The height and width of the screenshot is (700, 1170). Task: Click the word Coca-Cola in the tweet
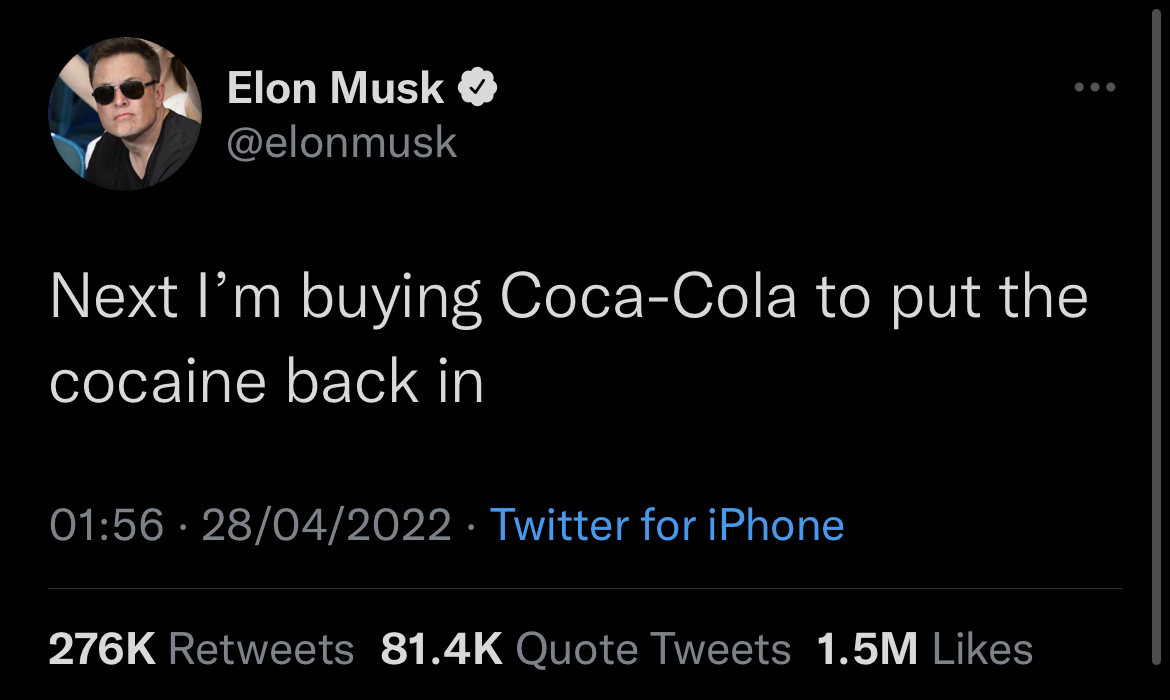click(x=647, y=299)
